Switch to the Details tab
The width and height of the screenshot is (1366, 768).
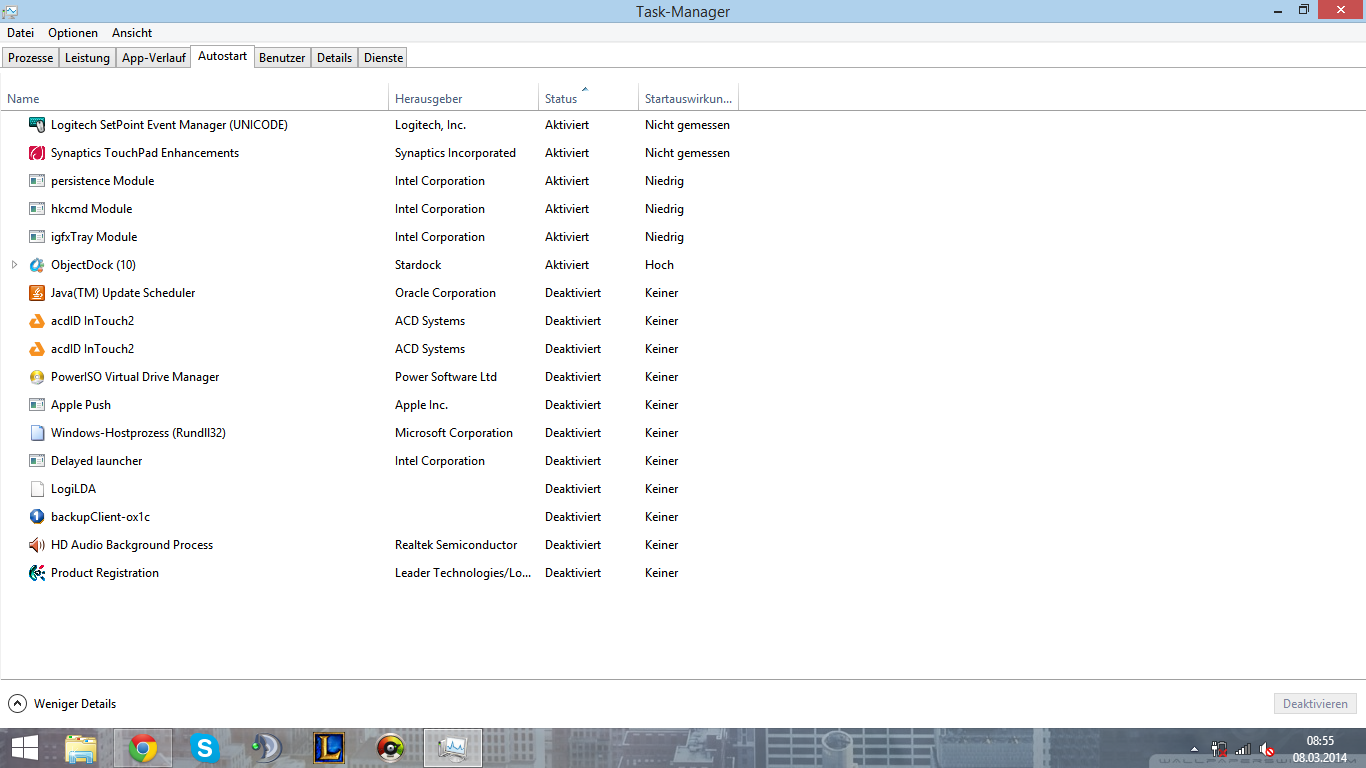(x=334, y=58)
